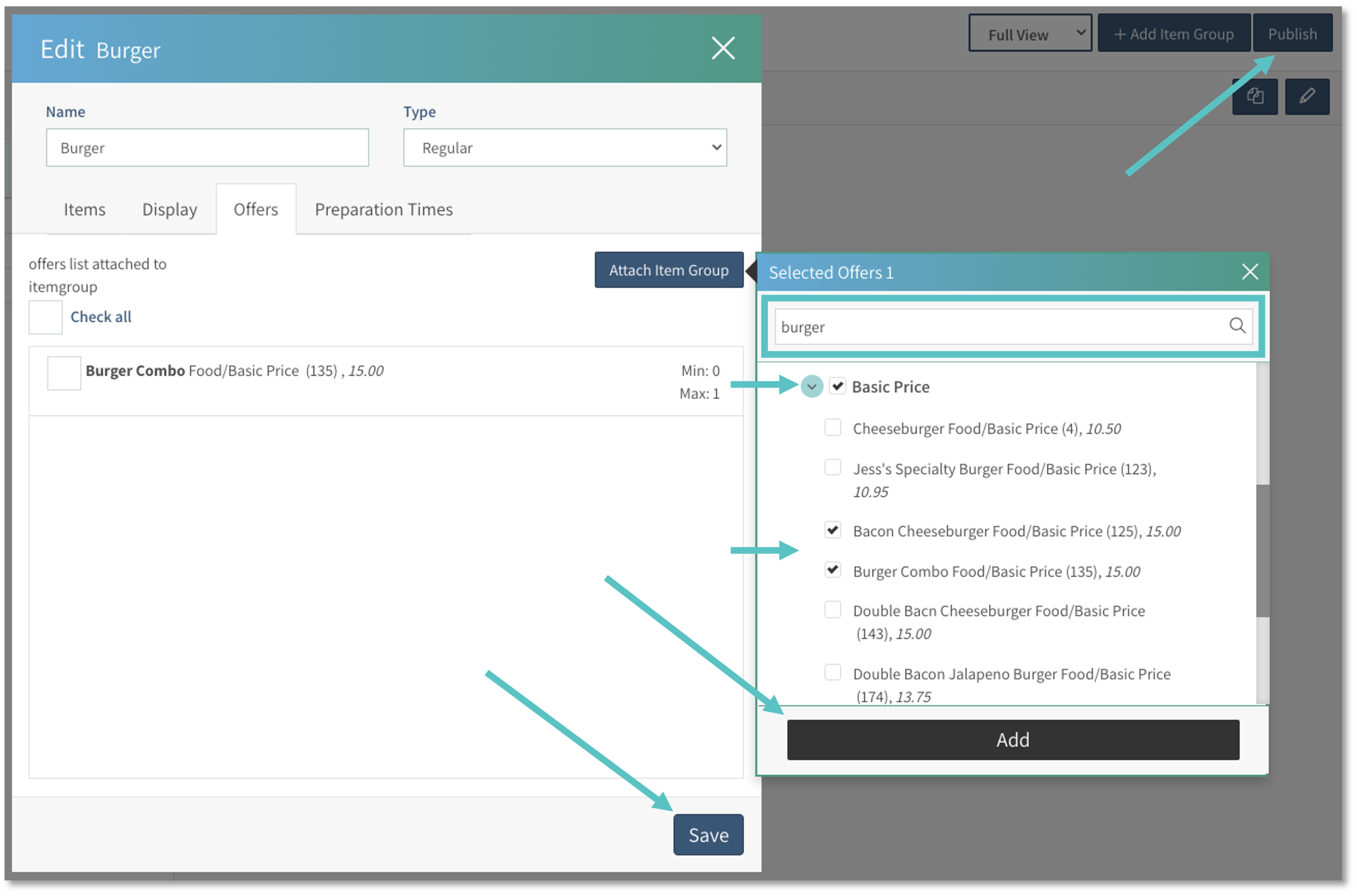Close the Edit Burger dialog
The width and height of the screenshot is (1357, 896).
tap(723, 48)
